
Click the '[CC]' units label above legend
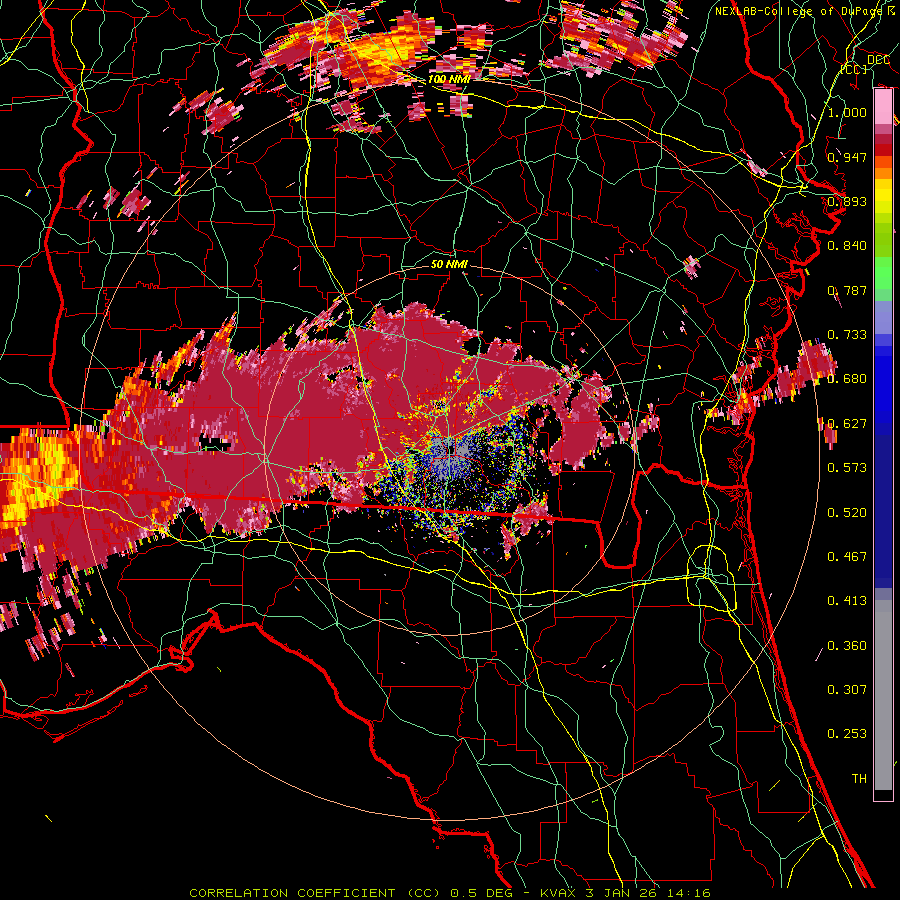(854, 69)
